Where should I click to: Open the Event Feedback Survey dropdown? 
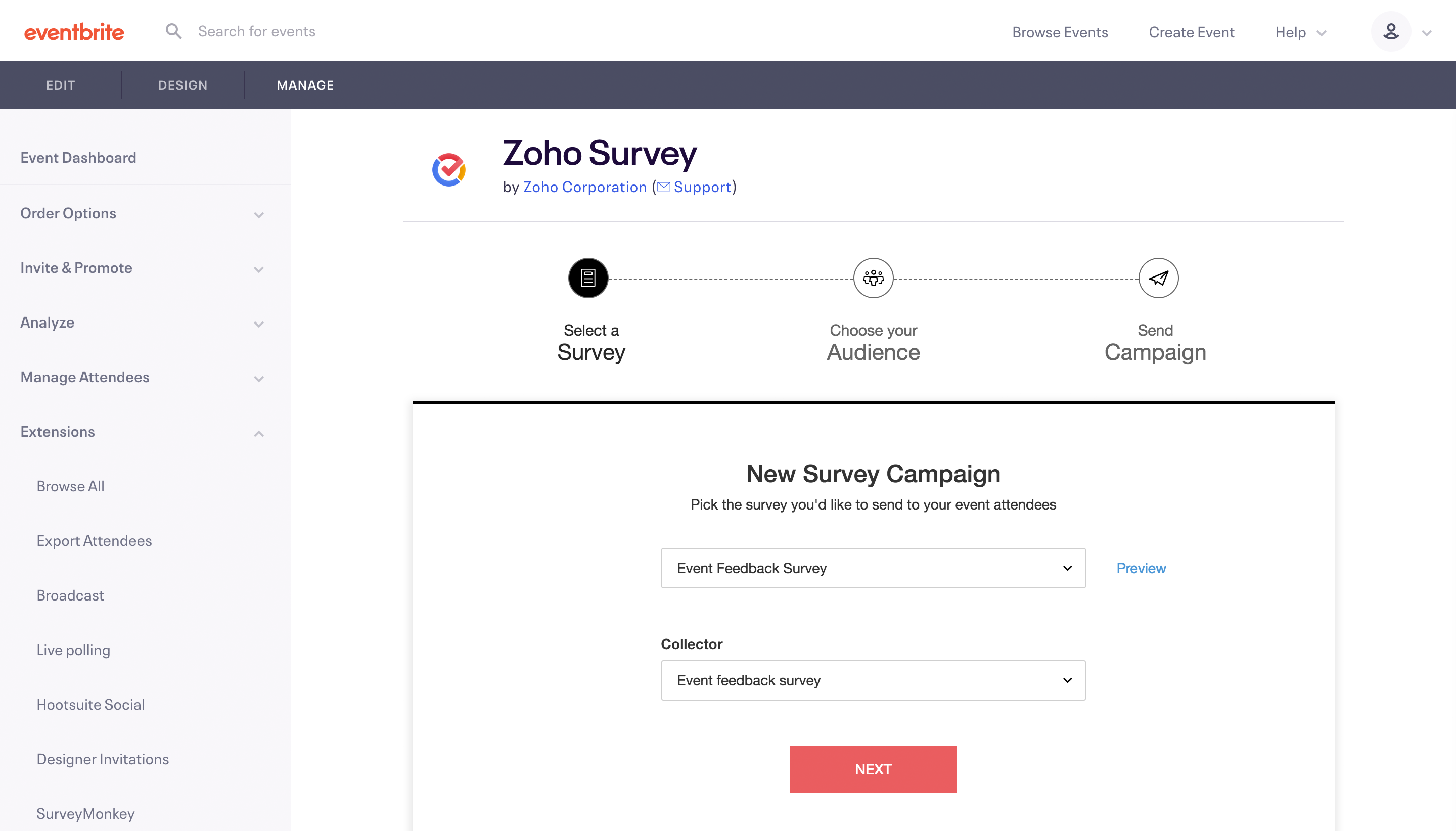(x=872, y=568)
